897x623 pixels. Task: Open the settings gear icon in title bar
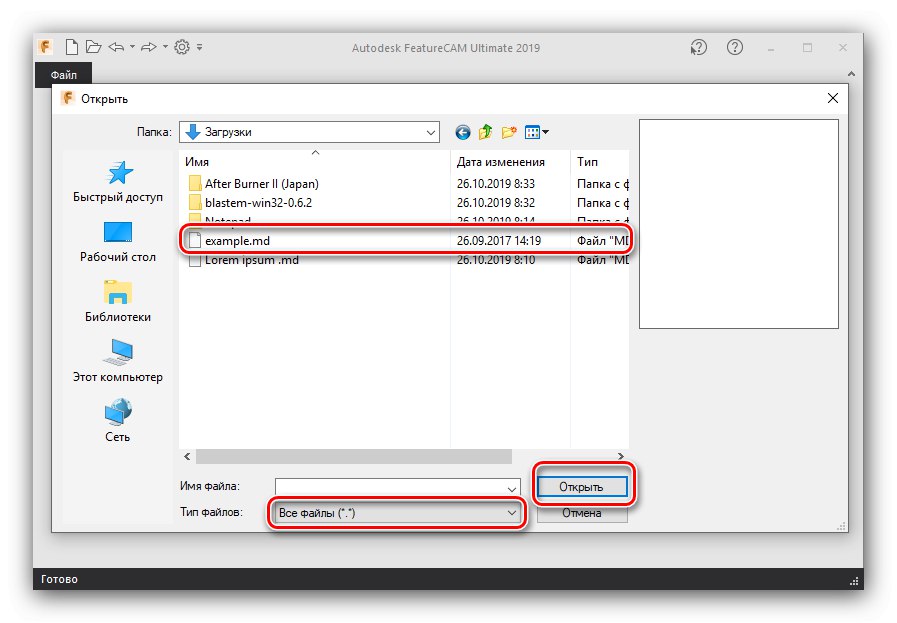point(182,47)
